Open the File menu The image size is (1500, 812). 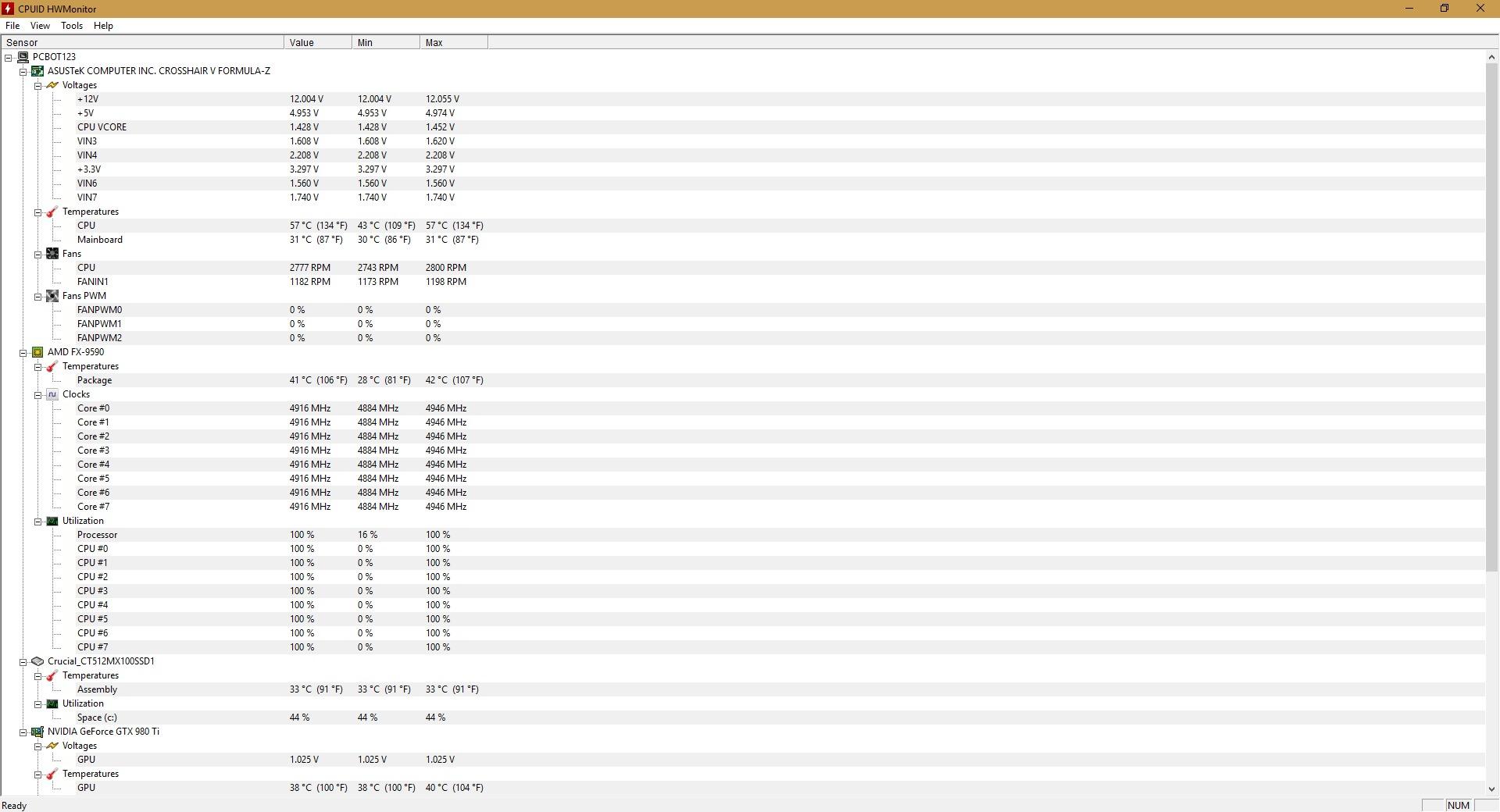tap(12, 26)
